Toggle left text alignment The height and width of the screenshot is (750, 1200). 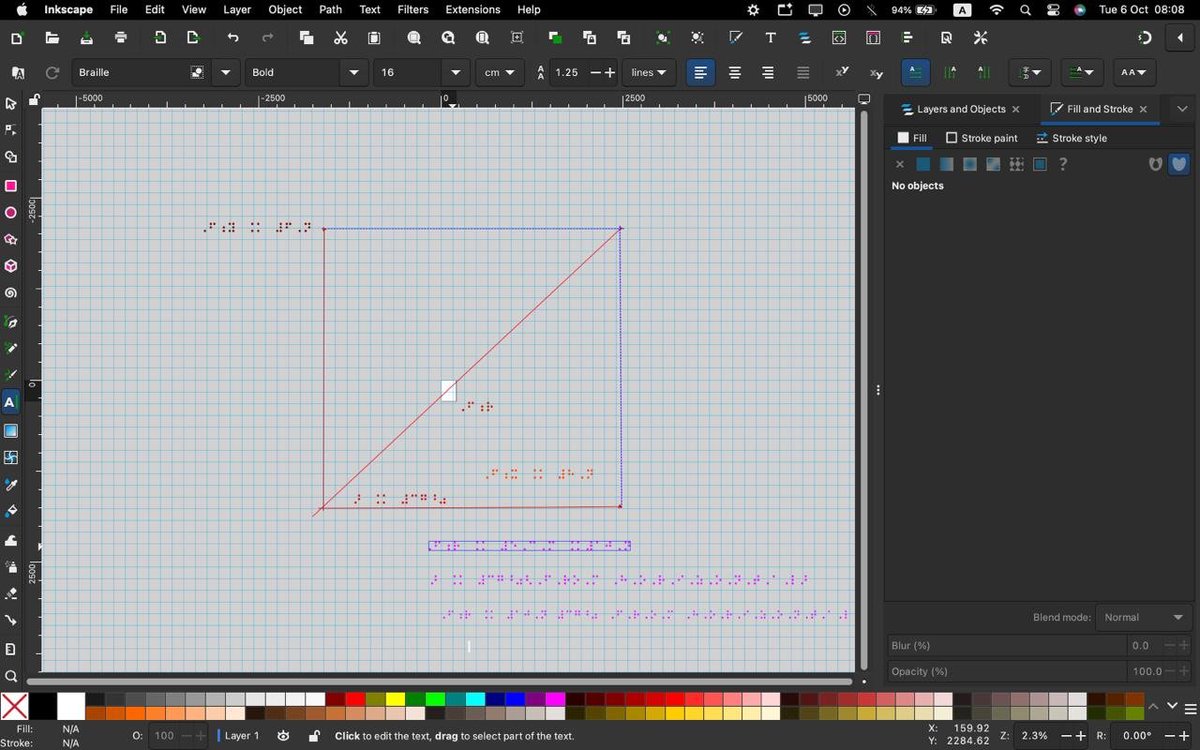701,73
